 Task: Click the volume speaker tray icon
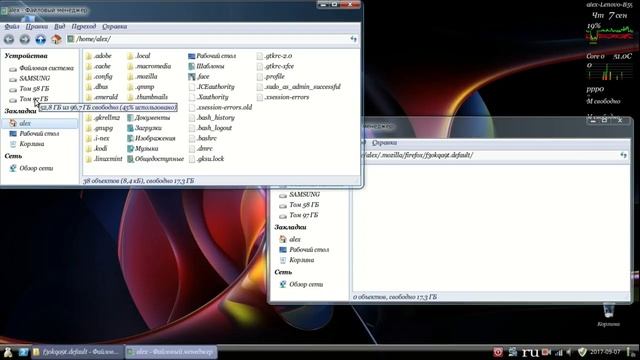569,352
